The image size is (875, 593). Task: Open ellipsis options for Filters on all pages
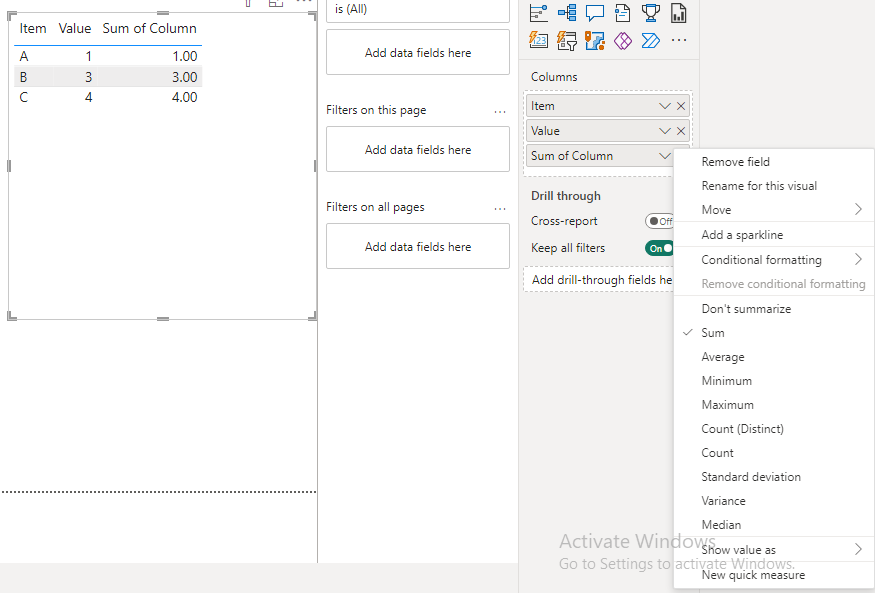pyautogui.click(x=500, y=209)
